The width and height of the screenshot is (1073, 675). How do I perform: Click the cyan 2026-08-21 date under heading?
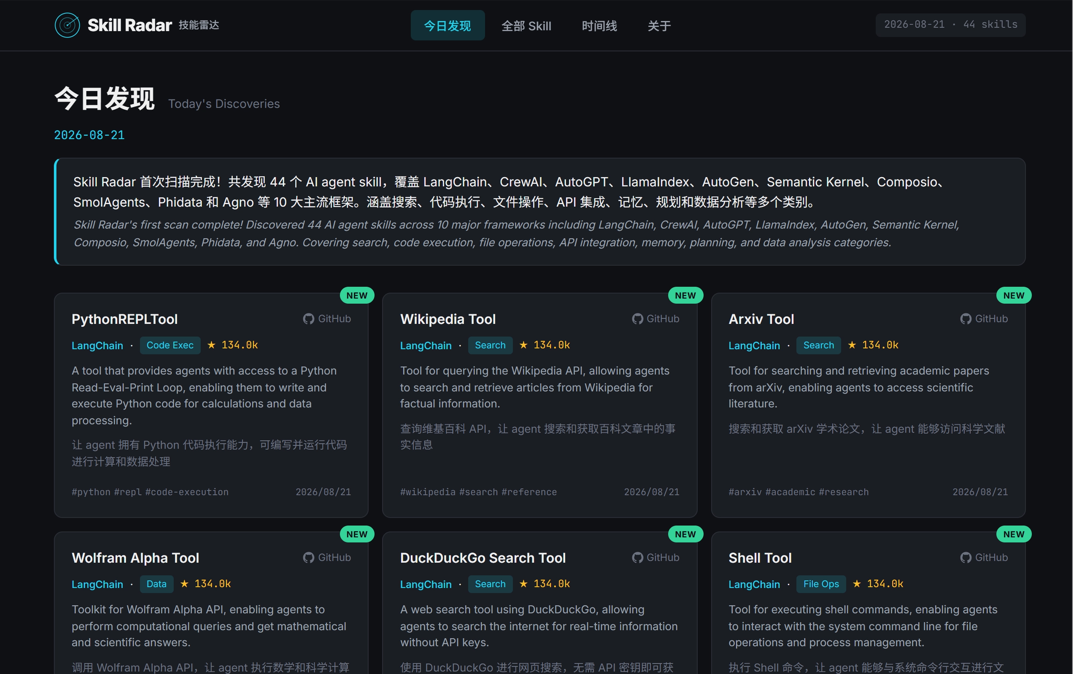coord(89,136)
